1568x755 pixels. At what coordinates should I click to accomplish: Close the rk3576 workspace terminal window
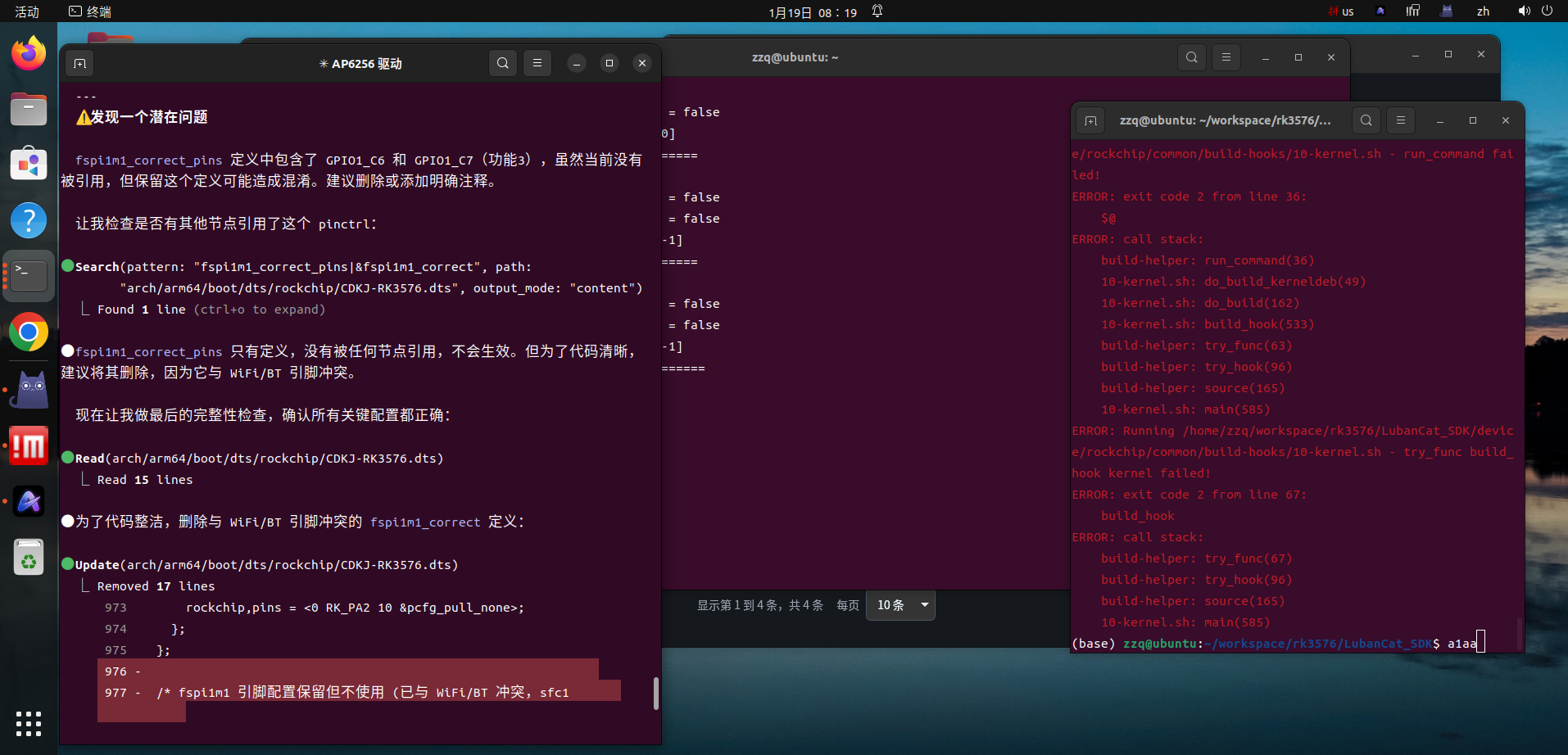(x=1506, y=120)
